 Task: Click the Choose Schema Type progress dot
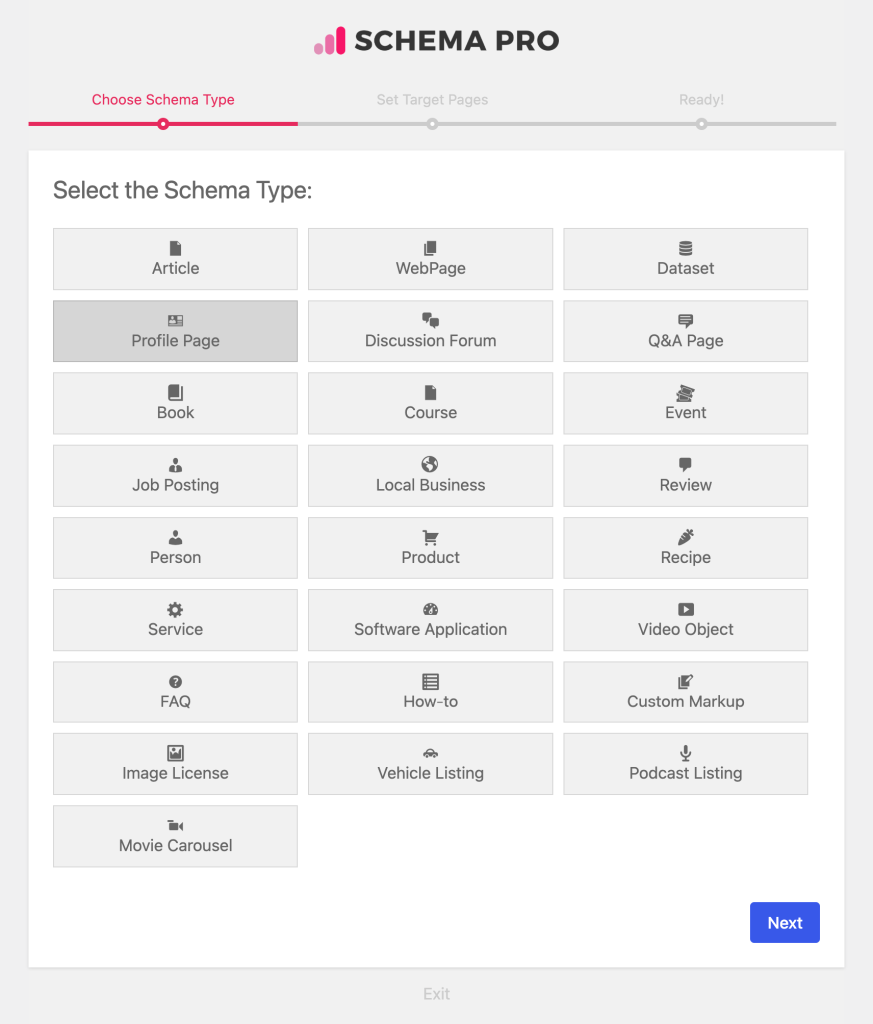click(163, 124)
